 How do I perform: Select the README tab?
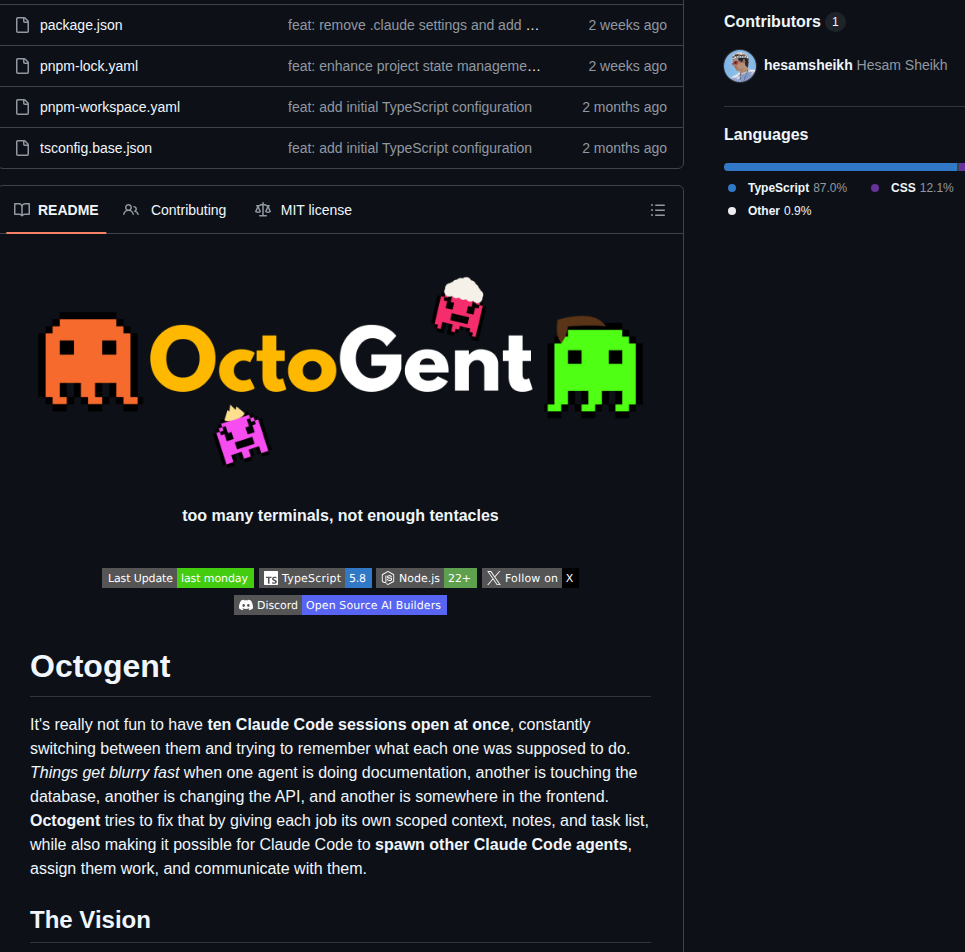click(56, 210)
